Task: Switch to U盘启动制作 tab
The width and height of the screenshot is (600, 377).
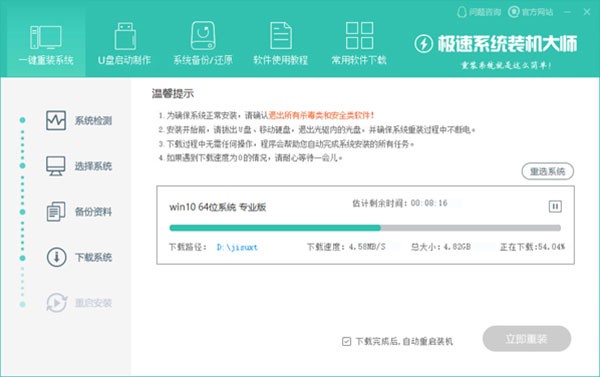Action: click(124, 45)
